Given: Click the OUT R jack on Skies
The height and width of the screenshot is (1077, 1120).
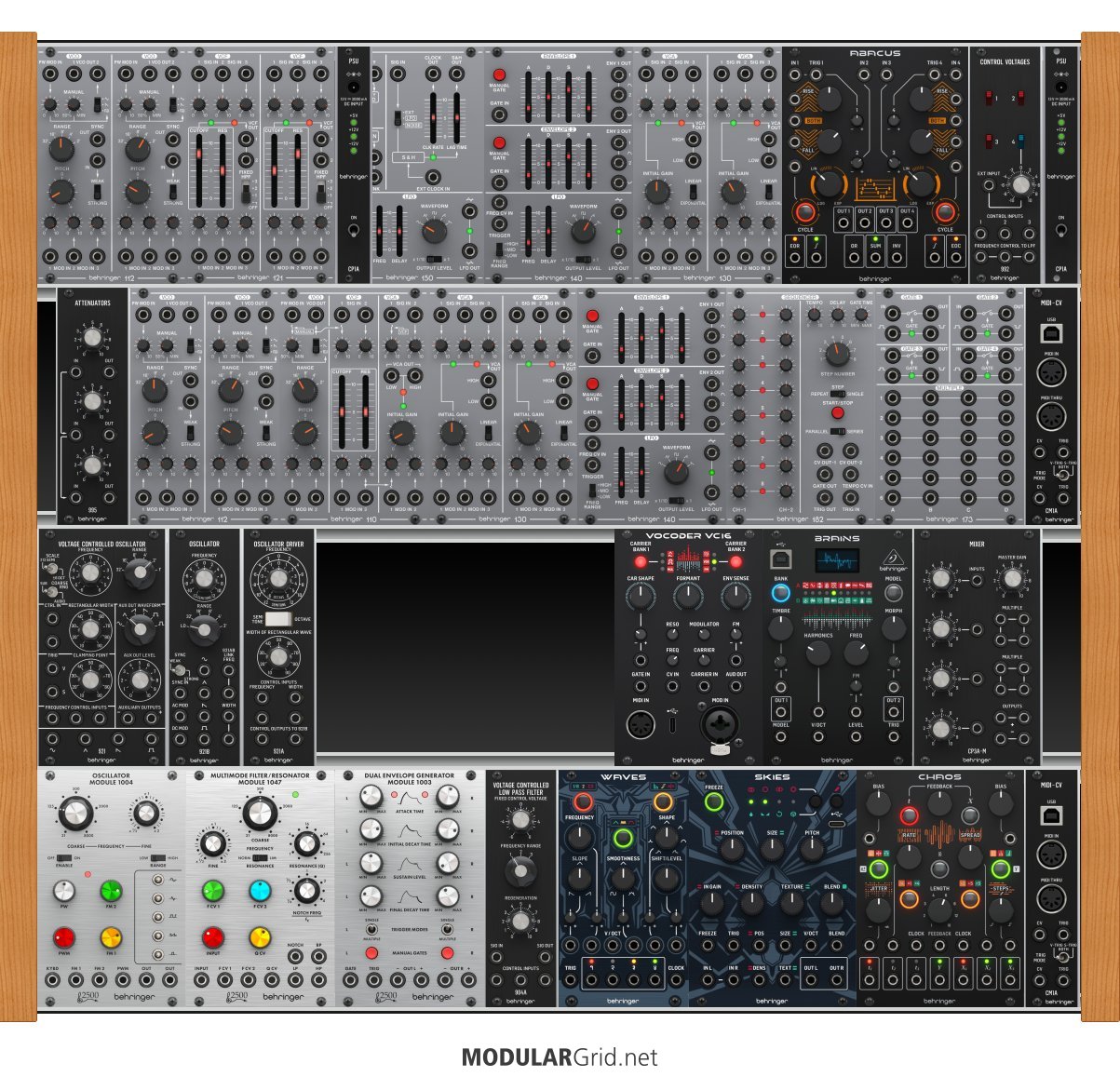Looking at the screenshot, I should [837, 979].
